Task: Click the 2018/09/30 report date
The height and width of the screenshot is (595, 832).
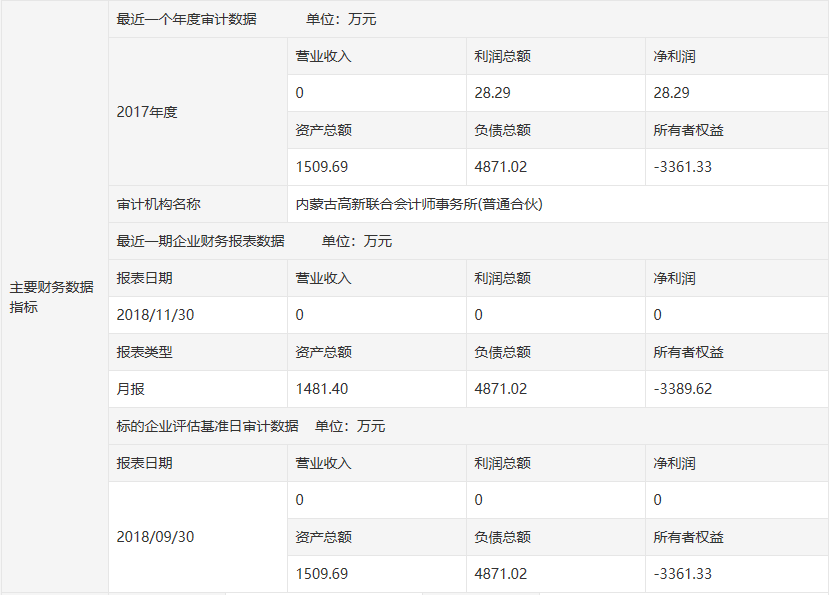Action: pyautogui.click(x=155, y=537)
